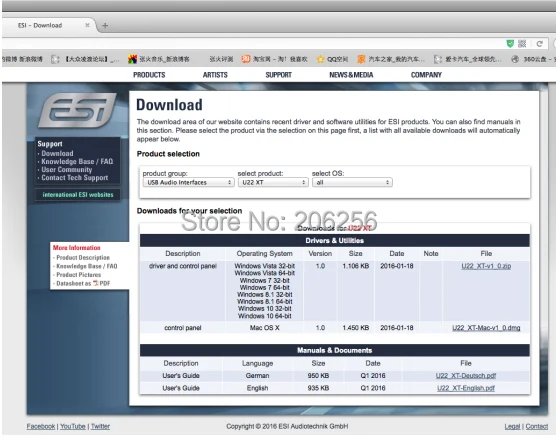Open Knowledge Base / FAQ in Support sidebar
556x441 pixels.
pyautogui.click(x=77, y=162)
